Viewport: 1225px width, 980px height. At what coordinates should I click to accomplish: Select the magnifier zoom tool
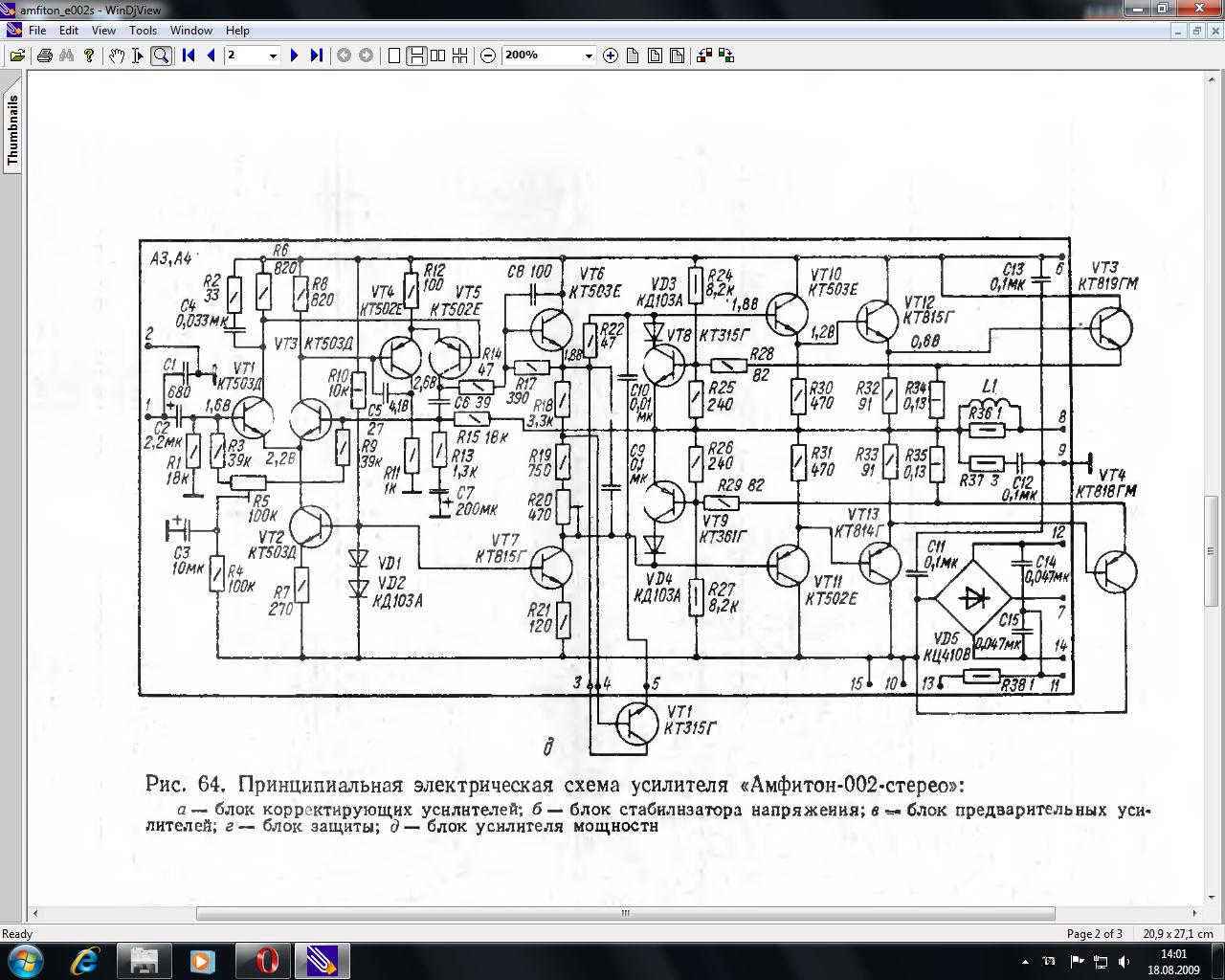coord(161,56)
